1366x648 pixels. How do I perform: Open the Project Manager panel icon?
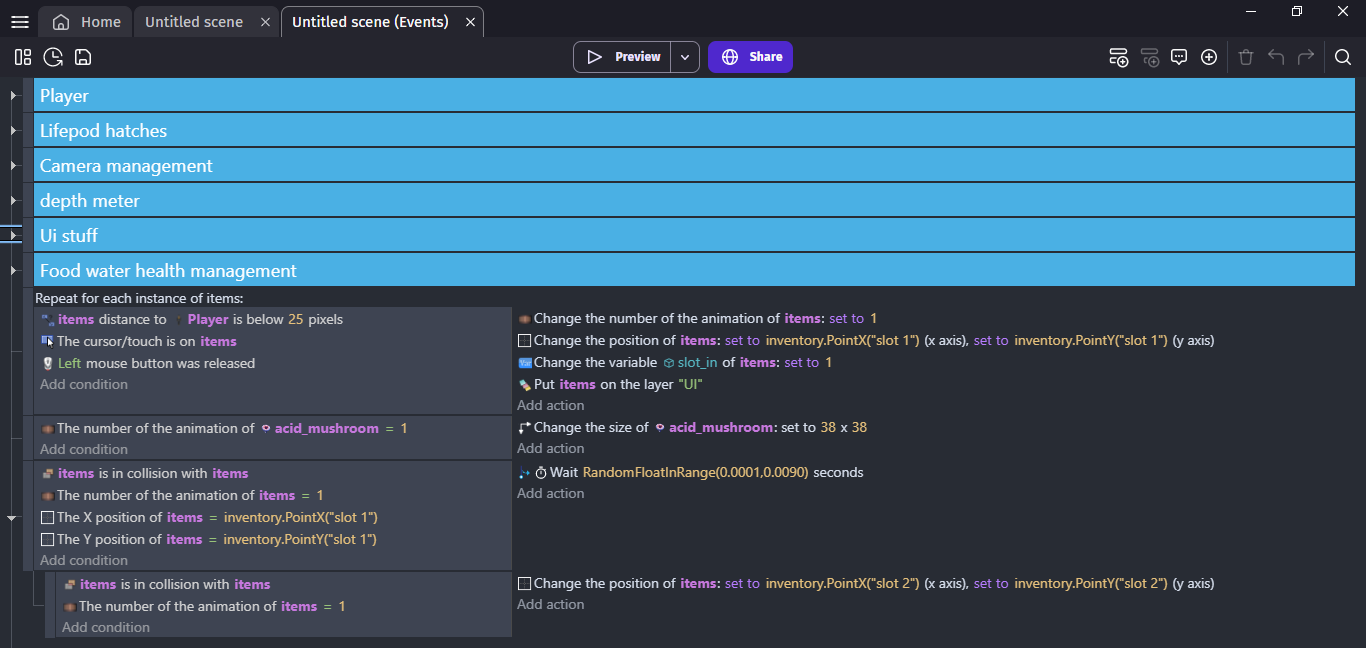click(23, 57)
